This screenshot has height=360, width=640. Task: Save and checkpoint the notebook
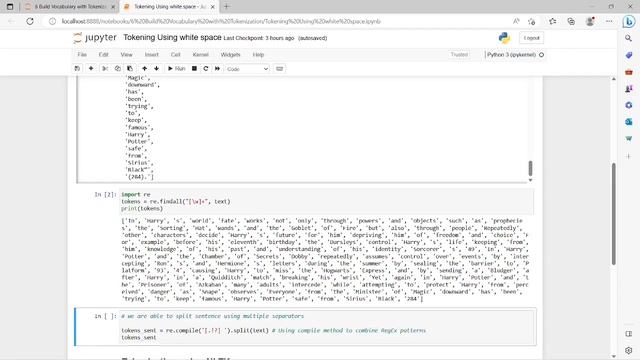tap(77, 69)
